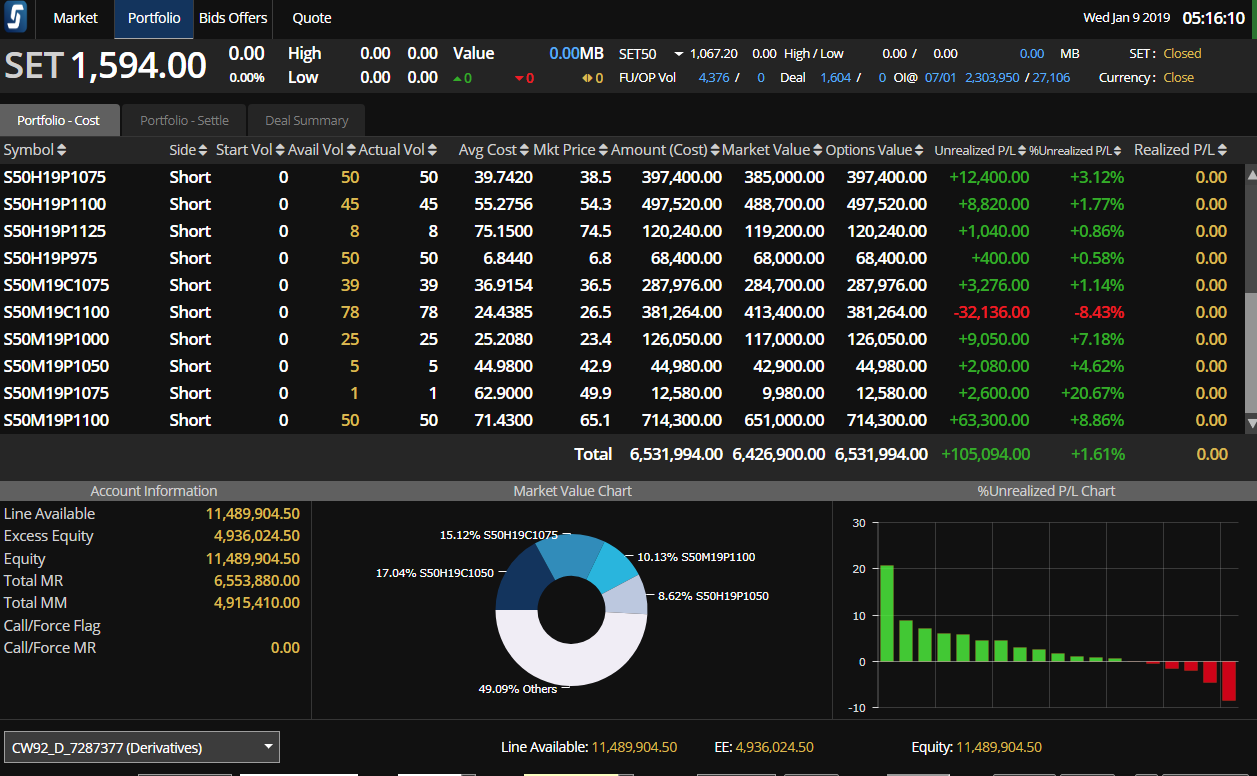Open the SET50 index dropdown
This screenshot has height=776, width=1257.
point(678,54)
